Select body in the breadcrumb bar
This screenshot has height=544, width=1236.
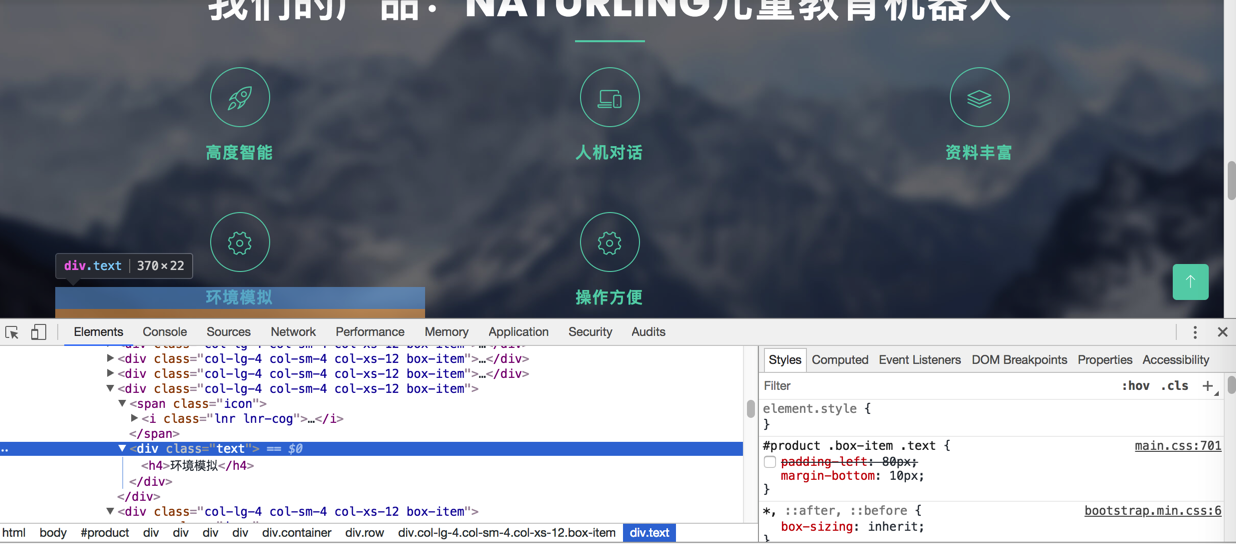coord(53,533)
